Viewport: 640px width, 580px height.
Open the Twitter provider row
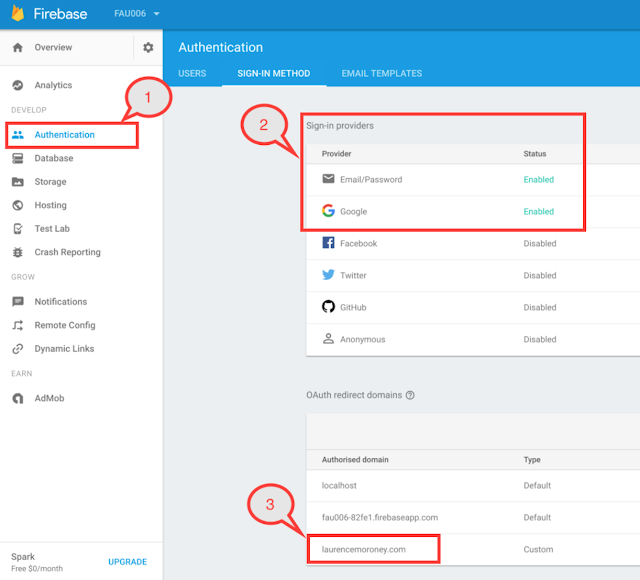pyautogui.click(x=473, y=276)
